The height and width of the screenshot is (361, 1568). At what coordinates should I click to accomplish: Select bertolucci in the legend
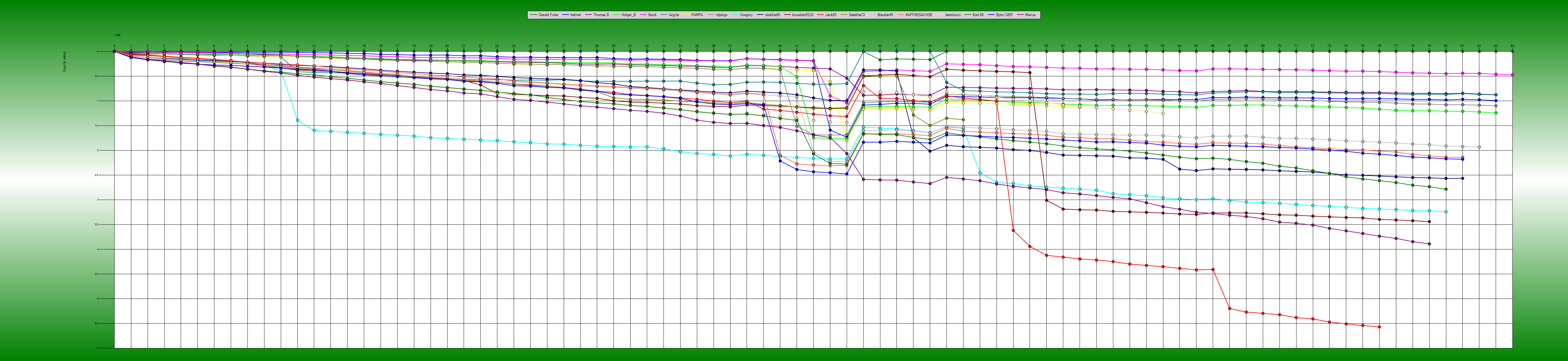click(953, 15)
